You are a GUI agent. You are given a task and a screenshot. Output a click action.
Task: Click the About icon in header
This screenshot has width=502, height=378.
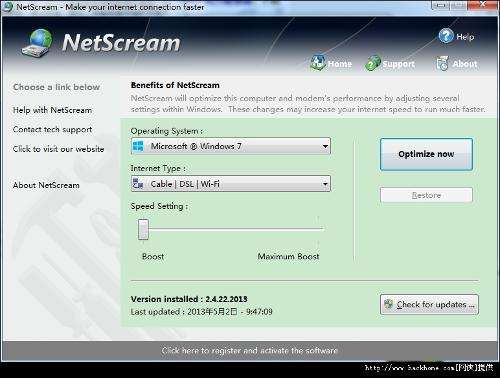point(443,63)
